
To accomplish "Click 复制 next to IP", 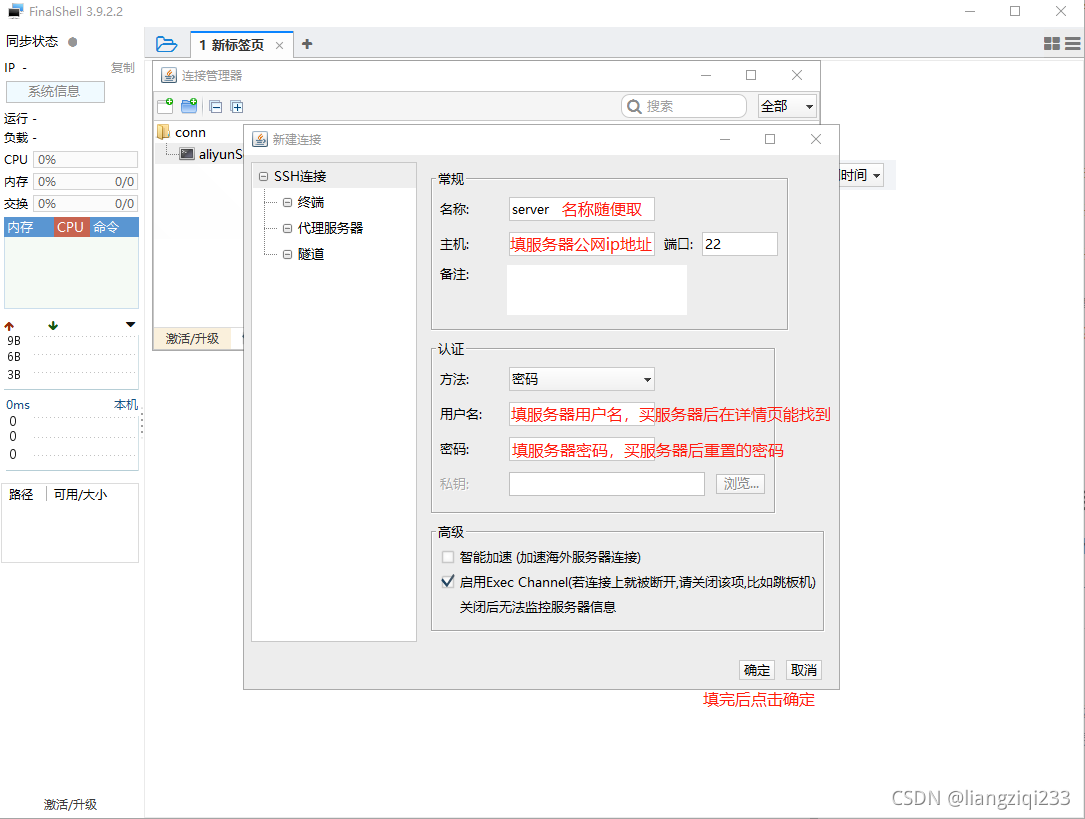I will point(122,67).
